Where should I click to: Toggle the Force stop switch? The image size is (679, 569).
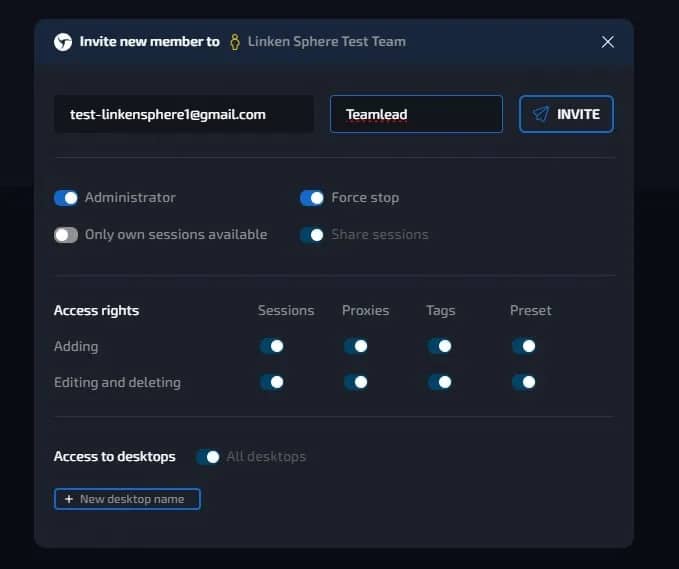[312, 198]
